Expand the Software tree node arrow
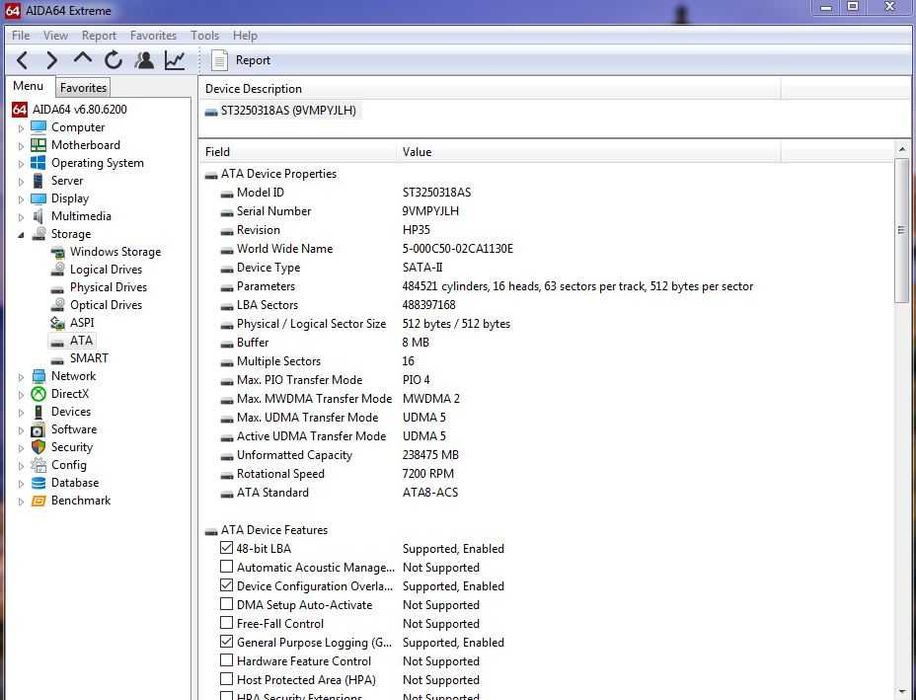Image resolution: width=916 pixels, height=700 pixels. 21,431
